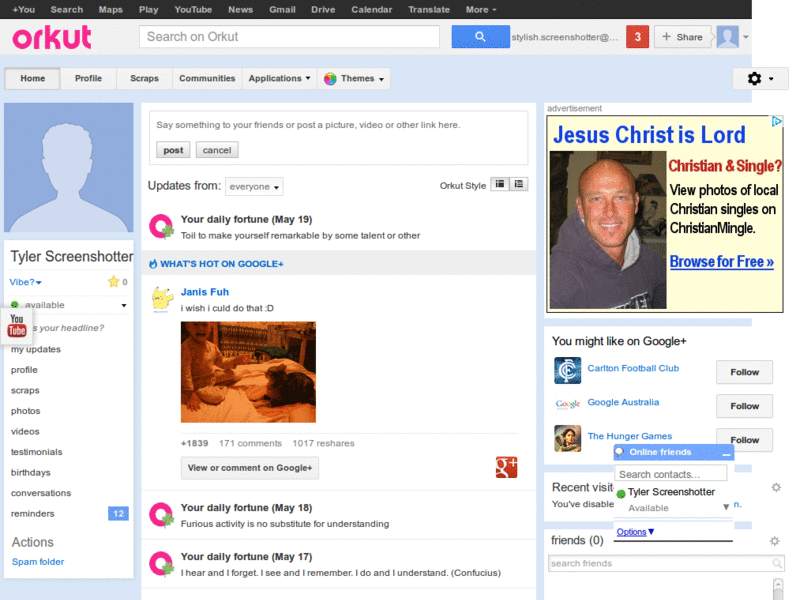Viewport: 800px width, 600px height.
Task: Click the Carlton Football Club logo
Action: click(x=567, y=370)
